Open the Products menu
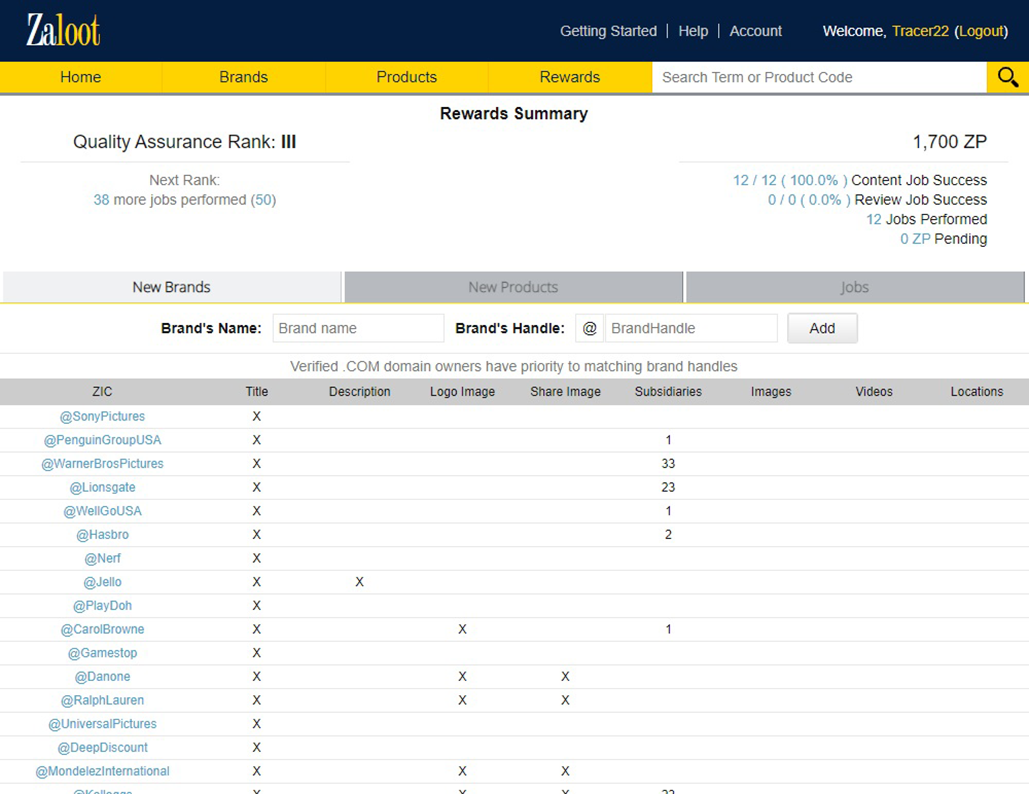The image size is (1029, 794). pyautogui.click(x=407, y=77)
